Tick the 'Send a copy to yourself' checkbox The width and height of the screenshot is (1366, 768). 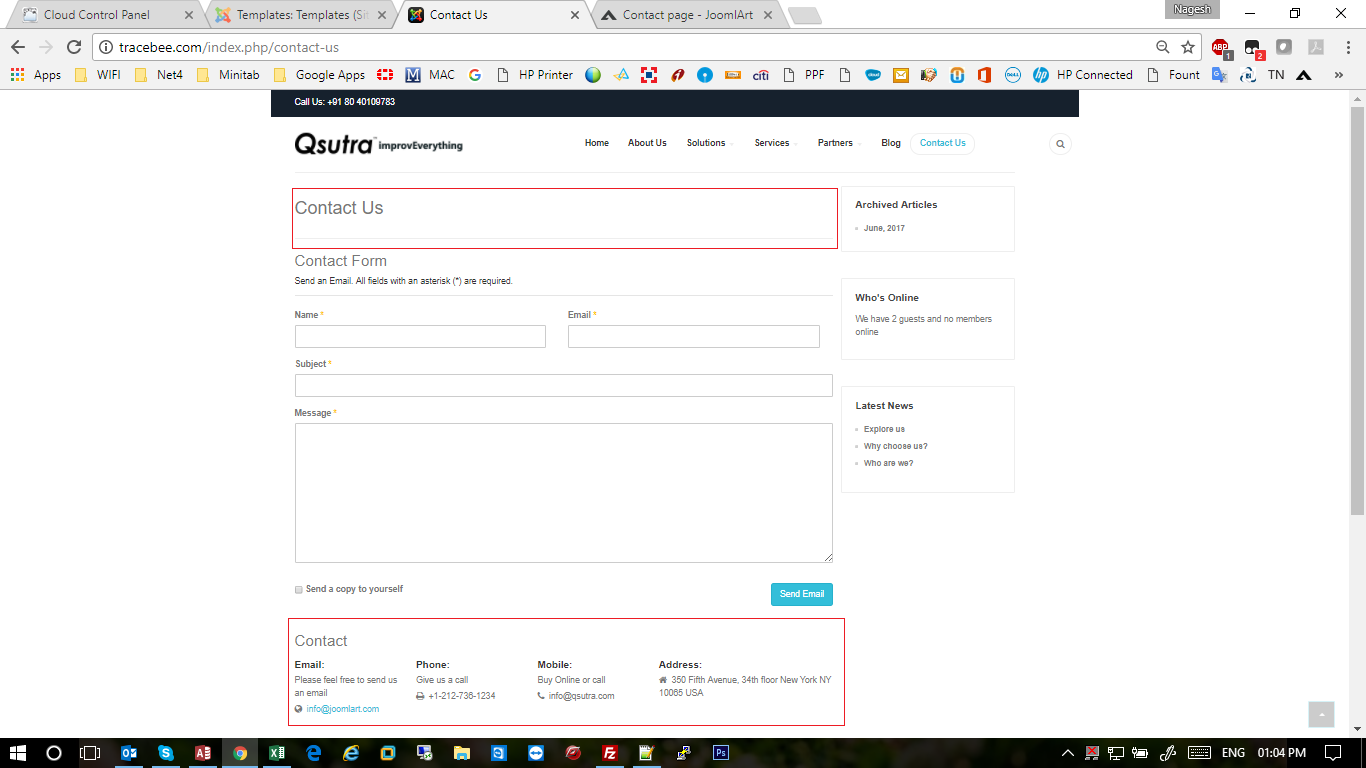click(299, 590)
